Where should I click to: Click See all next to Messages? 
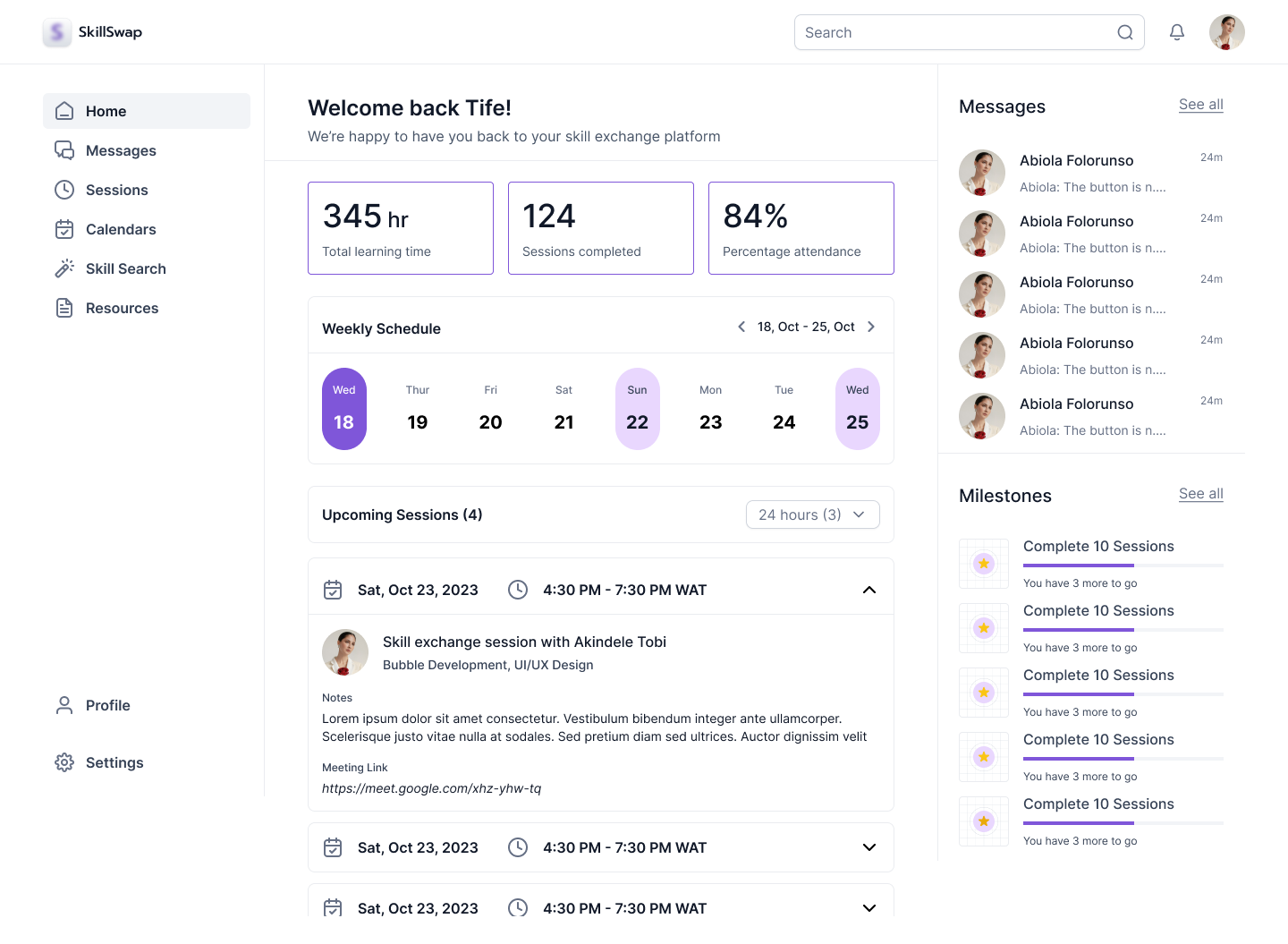tap(1200, 105)
